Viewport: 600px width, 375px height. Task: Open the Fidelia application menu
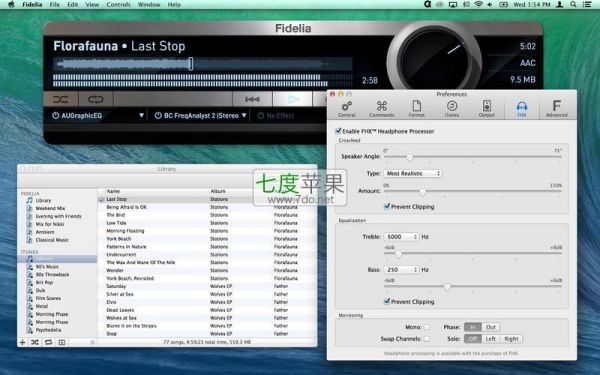coord(32,5)
